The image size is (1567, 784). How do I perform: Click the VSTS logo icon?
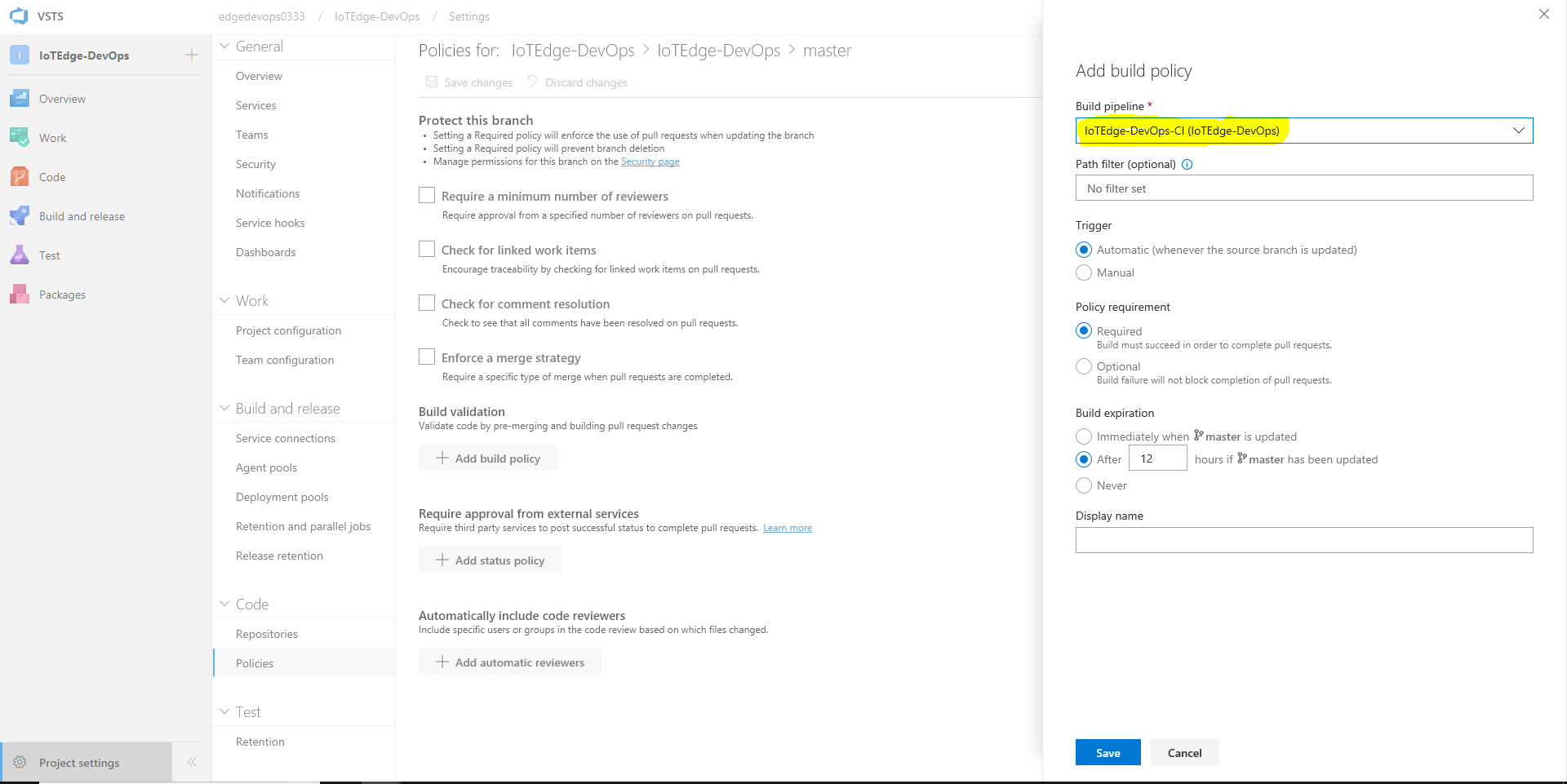click(x=19, y=16)
